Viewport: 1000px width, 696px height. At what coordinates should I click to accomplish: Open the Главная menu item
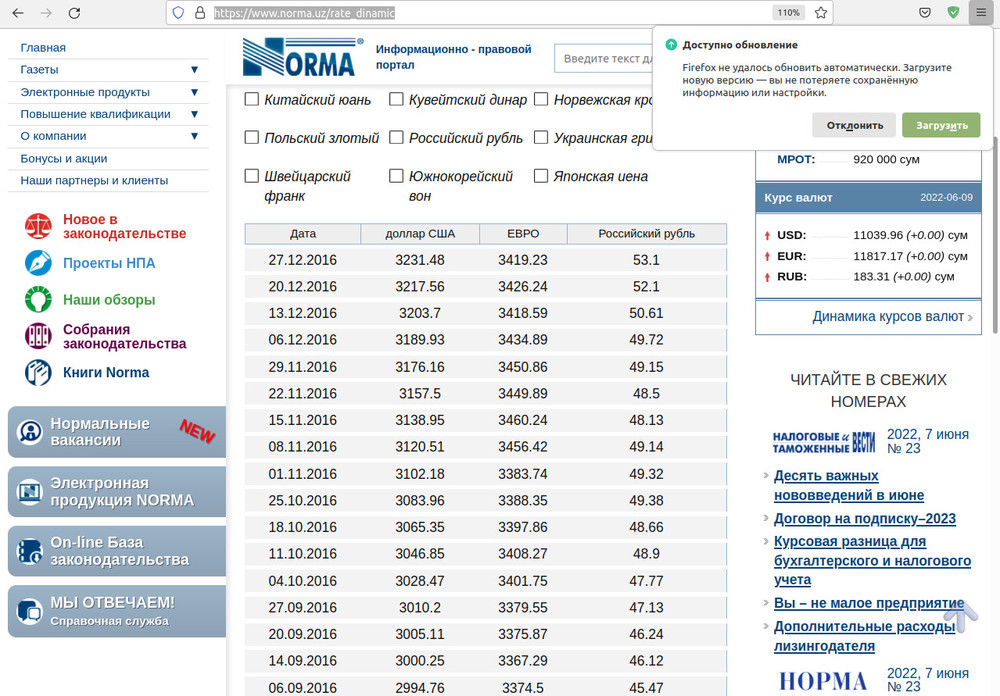click(43, 47)
